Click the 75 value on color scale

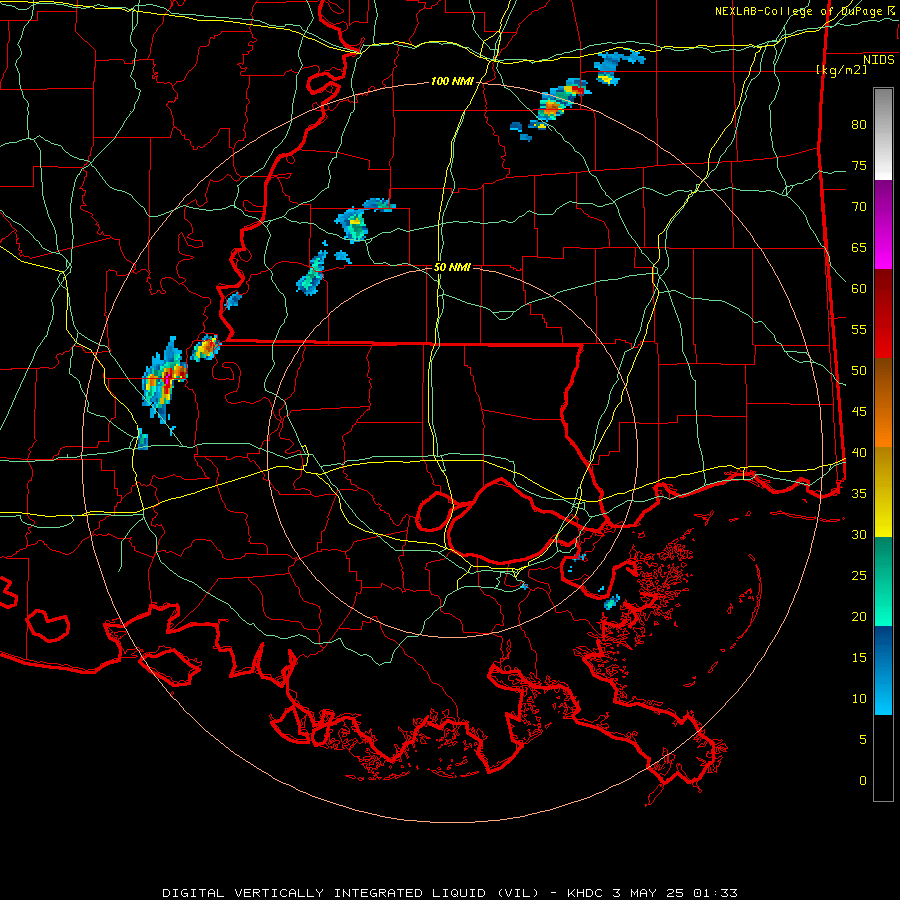[859, 166]
